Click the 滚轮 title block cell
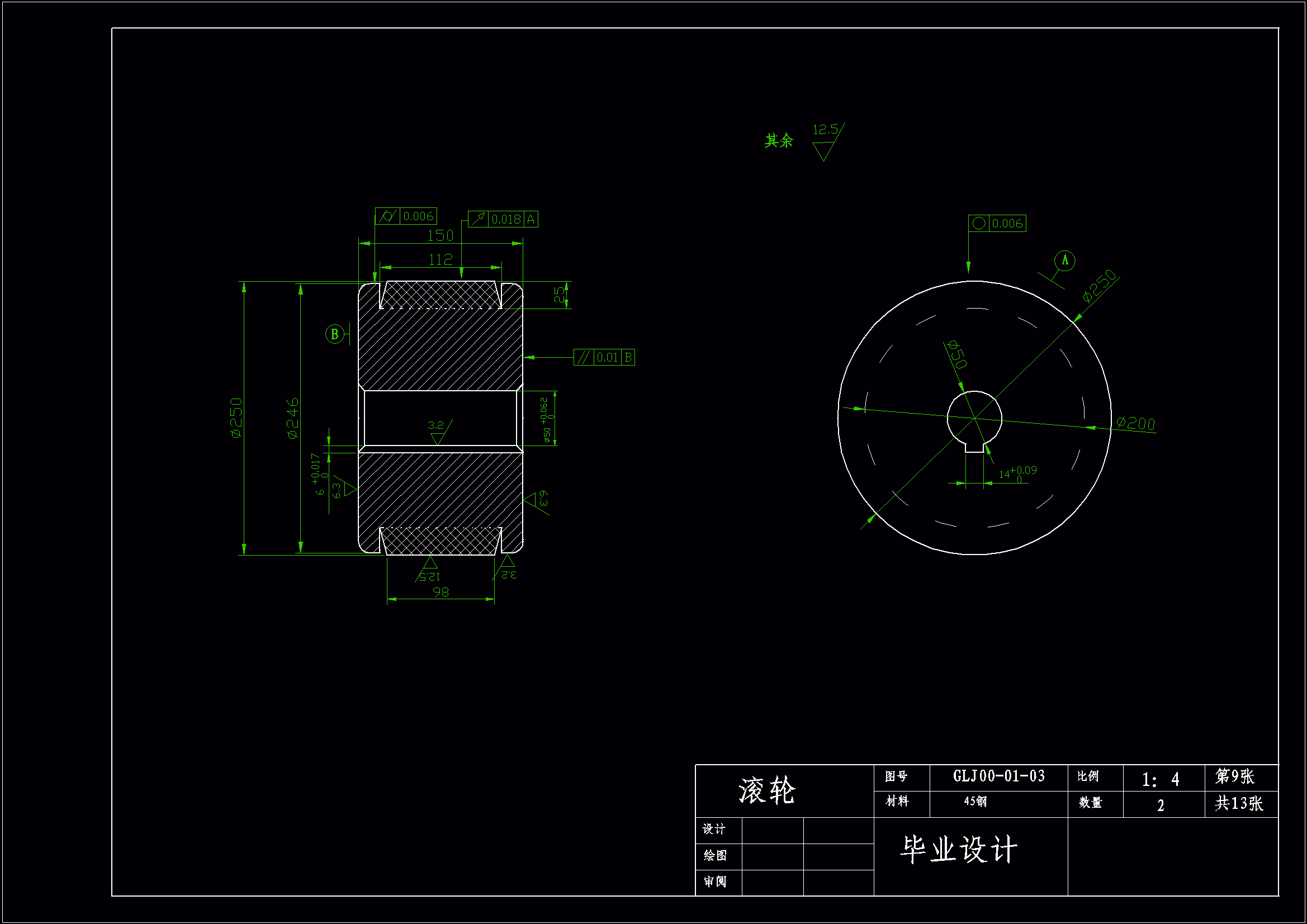The height and width of the screenshot is (924, 1307). 766,791
